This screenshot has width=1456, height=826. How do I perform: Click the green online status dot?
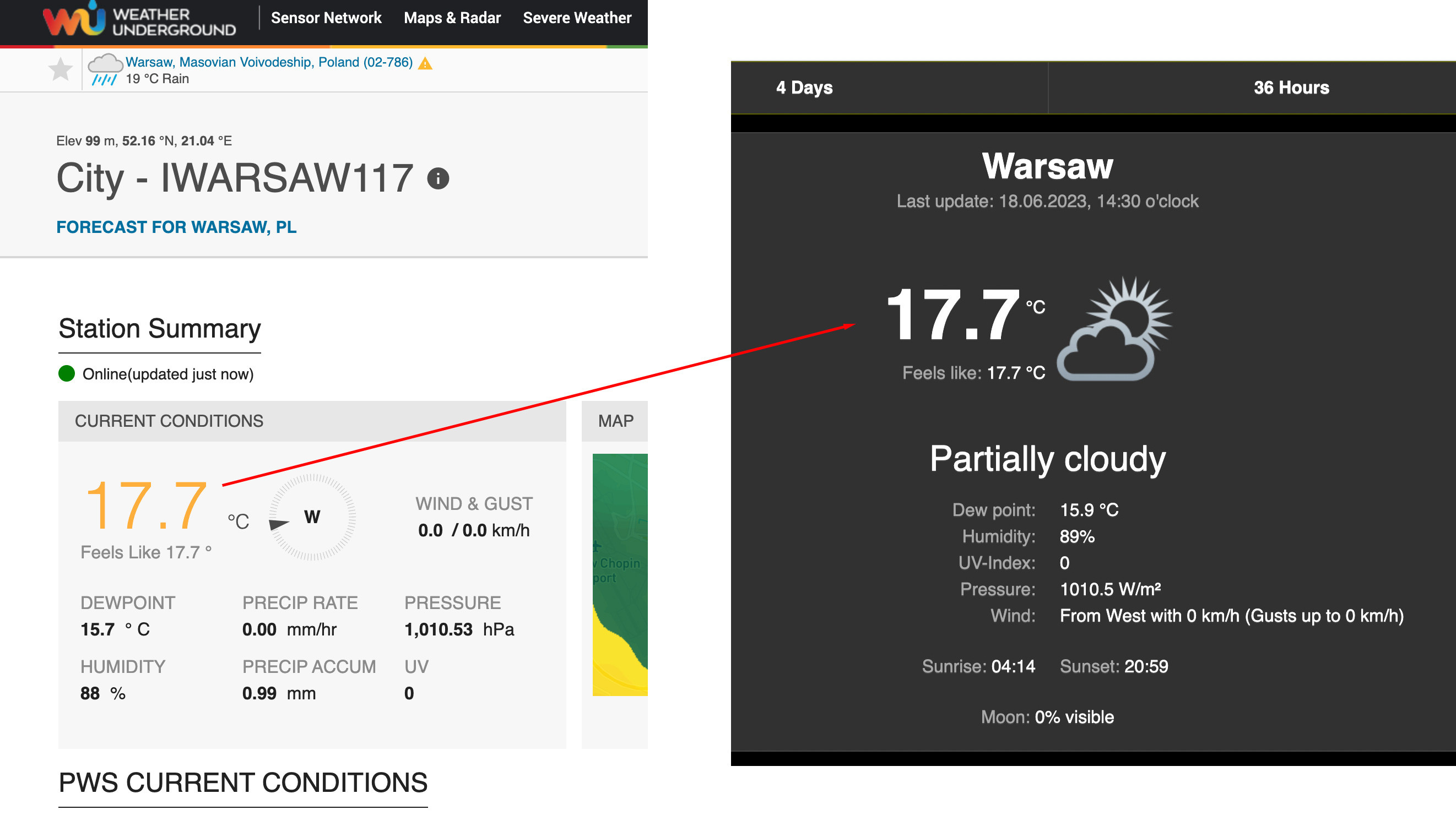tap(67, 373)
